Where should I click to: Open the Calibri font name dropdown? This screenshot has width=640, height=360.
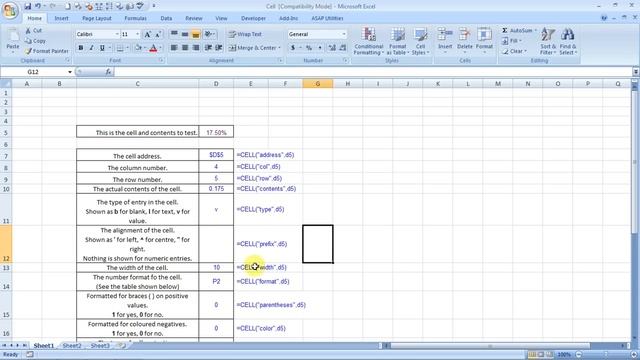[117, 34]
